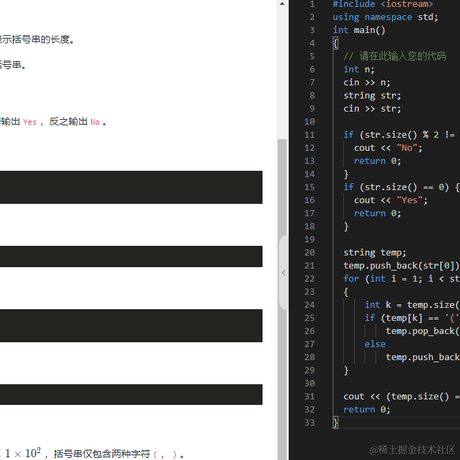Click 'return 0;' on line 13
The image size is (460, 460).
pyautogui.click(x=377, y=161)
